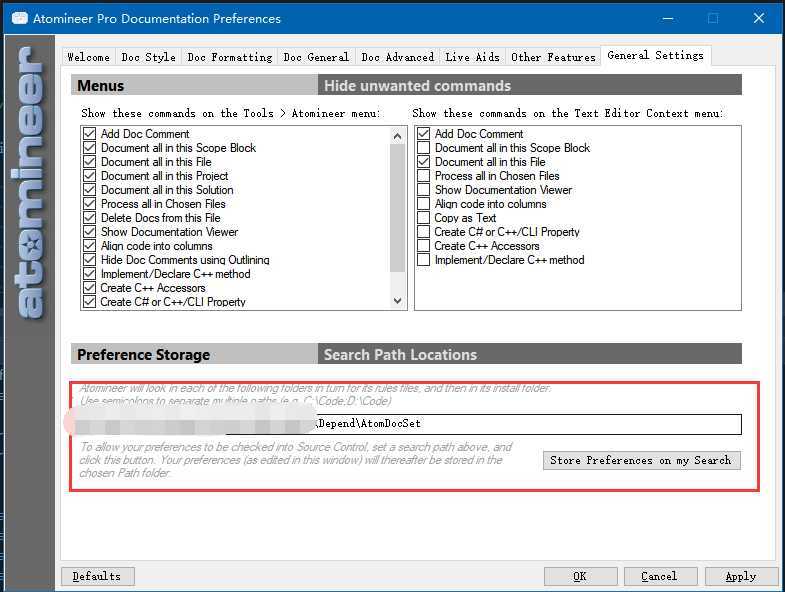This screenshot has width=785, height=592.
Task: Uncheck Document all in this File in Context list
Action: pyautogui.click(x=424, y=162)
